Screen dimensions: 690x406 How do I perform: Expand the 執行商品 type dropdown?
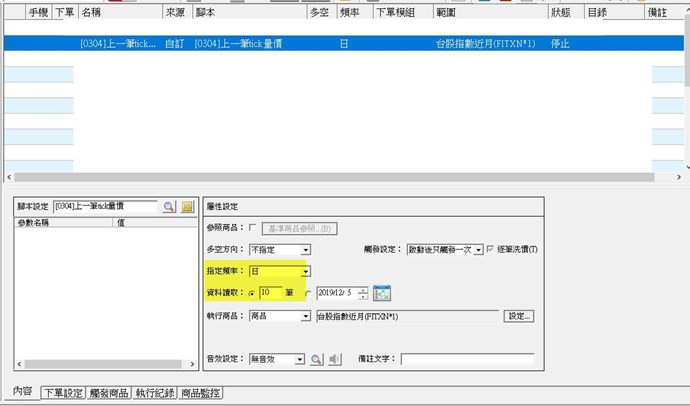(305, 316)
